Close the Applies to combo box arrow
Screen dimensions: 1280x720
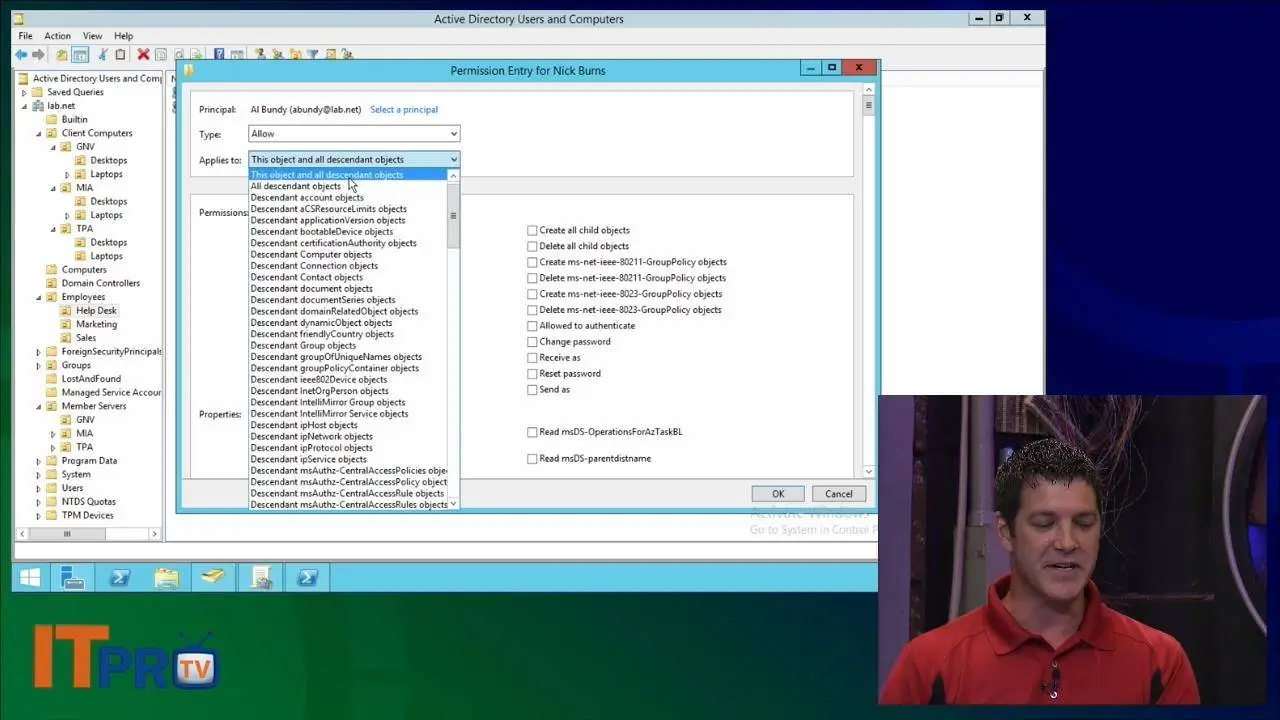(x=453, y=160)
